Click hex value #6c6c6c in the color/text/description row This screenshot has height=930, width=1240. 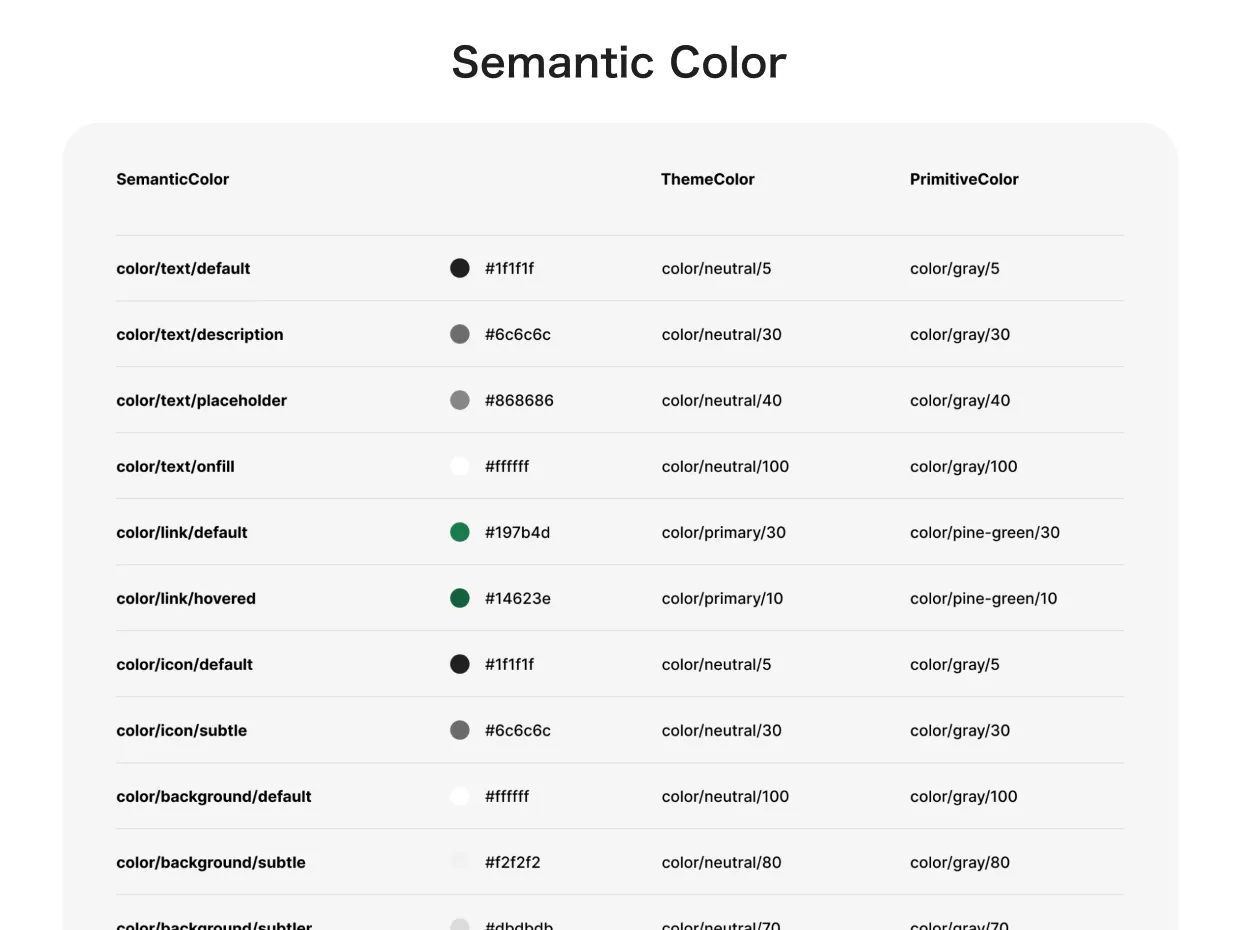518,334
